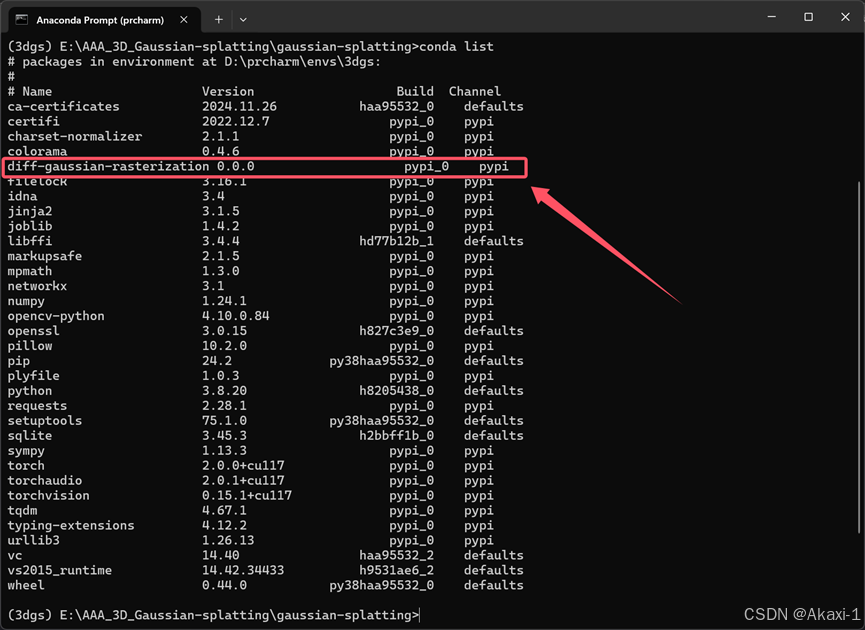
Task: Click the 'colorama' package name
Action: coord(37,151)
